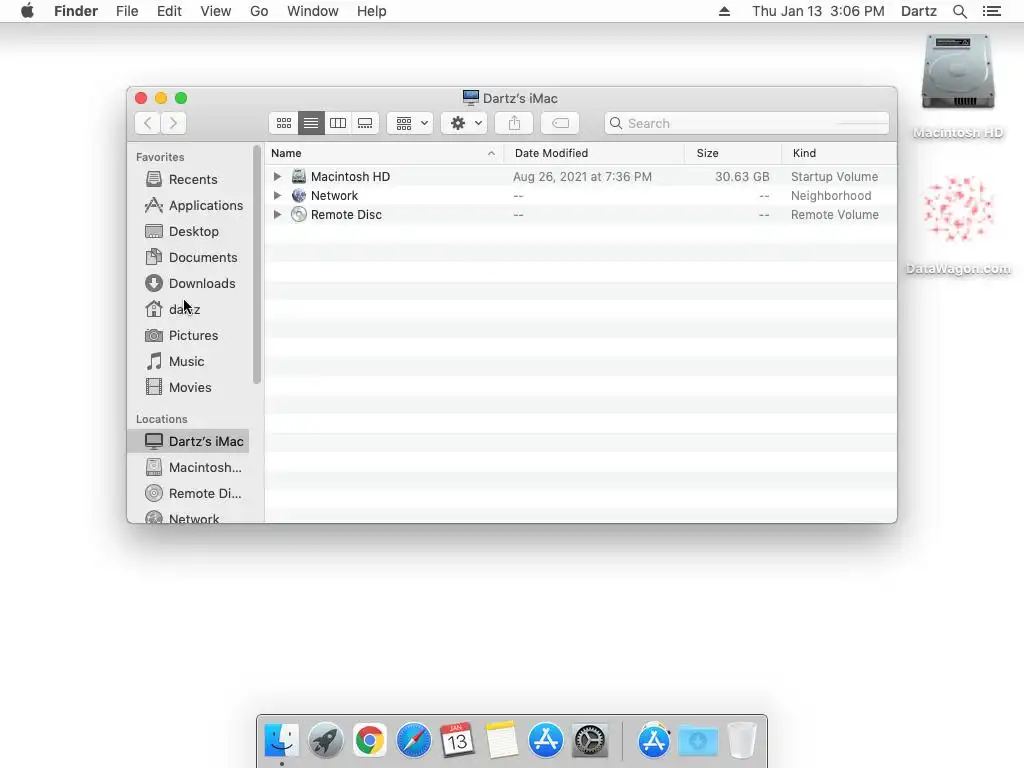Click the Applications folder stack in the Dock
Screen dimensions: 1024x768
[x=654, y=740]
